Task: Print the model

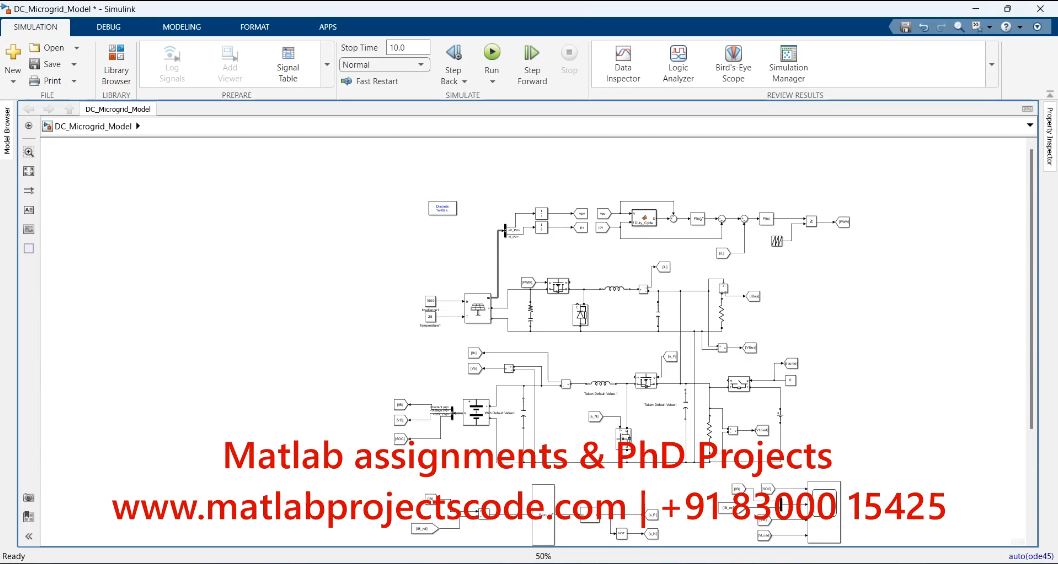Action: 45,81
